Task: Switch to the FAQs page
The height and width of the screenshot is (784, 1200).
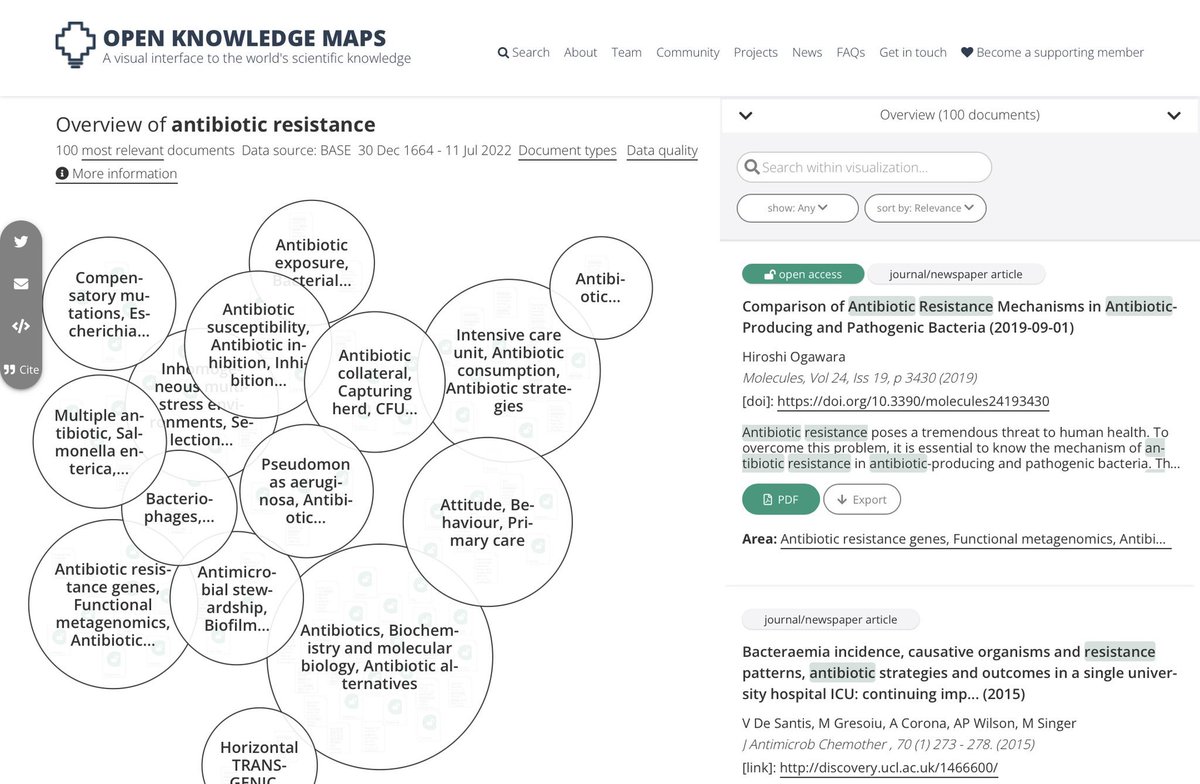Action: (850, 52)
